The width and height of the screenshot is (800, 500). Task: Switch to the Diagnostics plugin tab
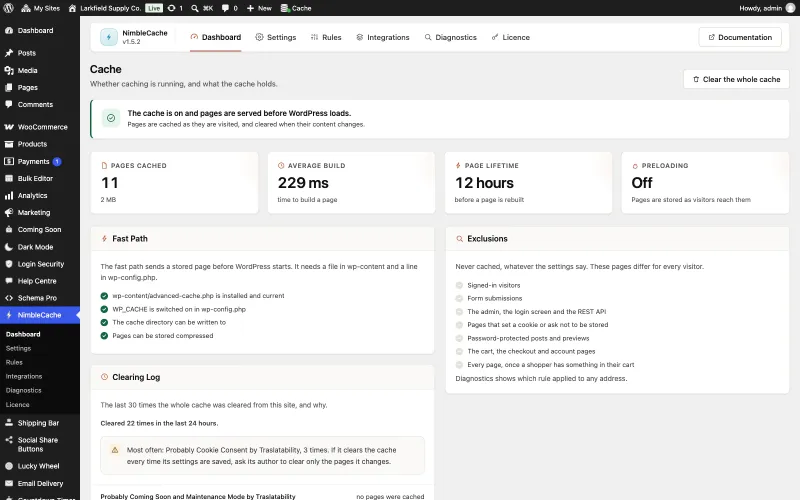tap(451, 37)
